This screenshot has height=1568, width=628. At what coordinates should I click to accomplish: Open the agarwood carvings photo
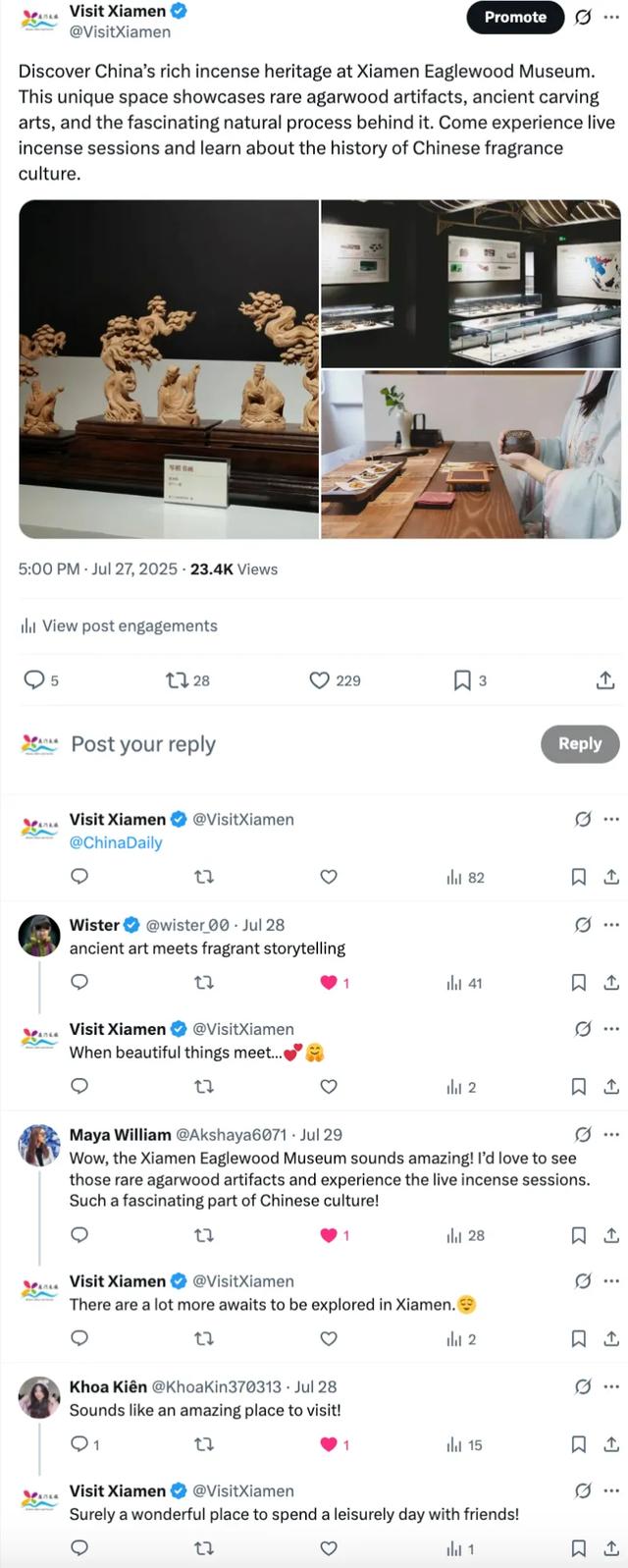pyautogui.click(x=169, y=369)
